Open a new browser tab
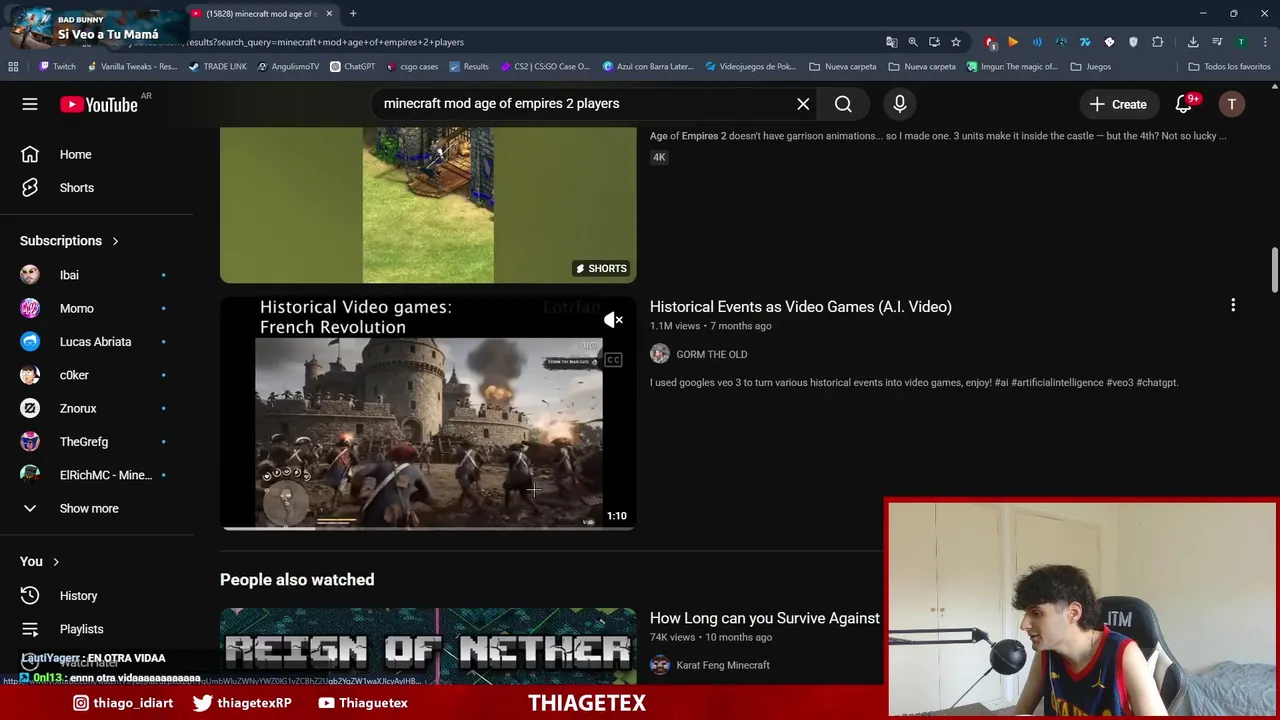This screenshot has height=720, width=1280. pos(353,14)
